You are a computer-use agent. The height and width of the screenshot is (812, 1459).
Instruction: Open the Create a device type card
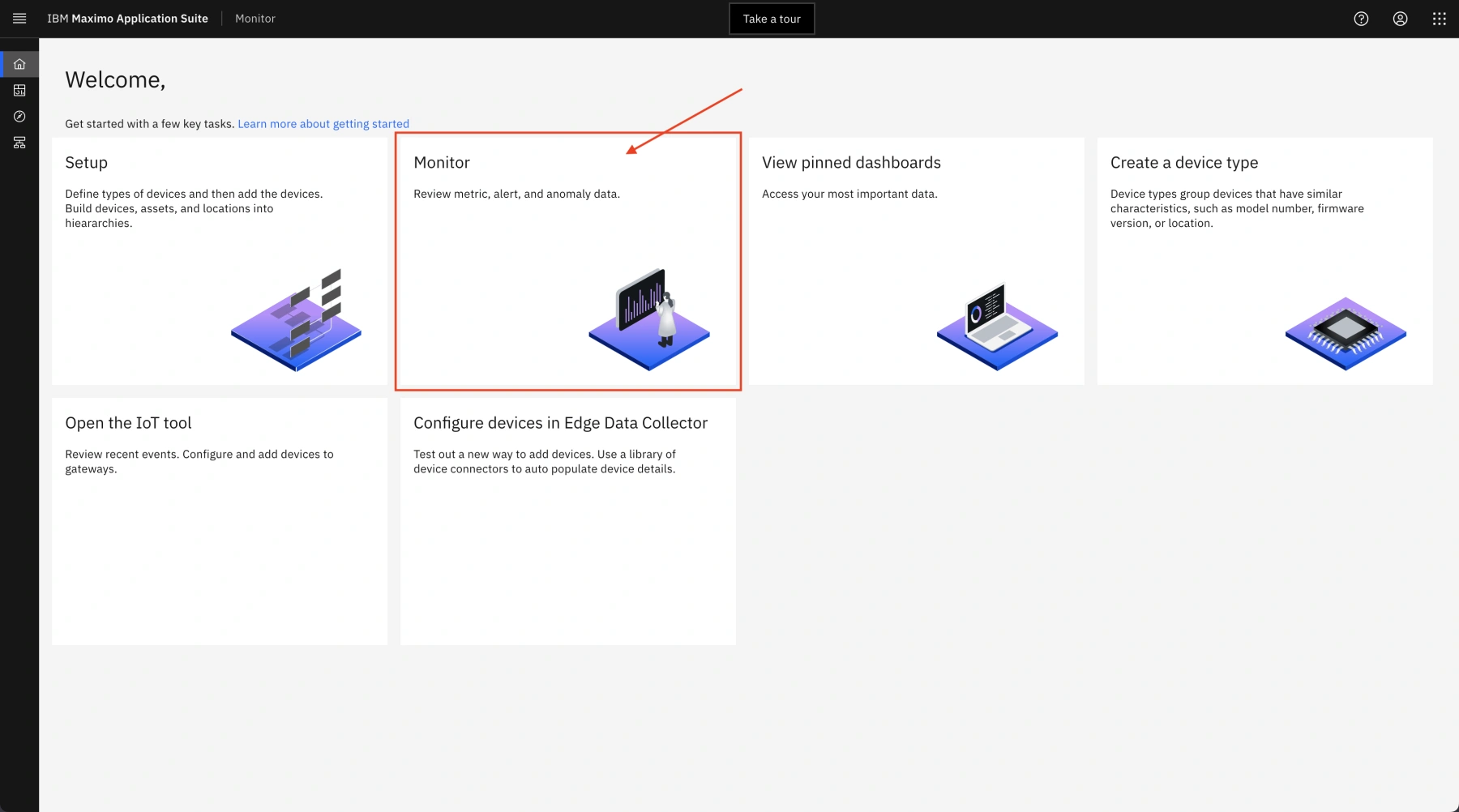click(1265, 261)
